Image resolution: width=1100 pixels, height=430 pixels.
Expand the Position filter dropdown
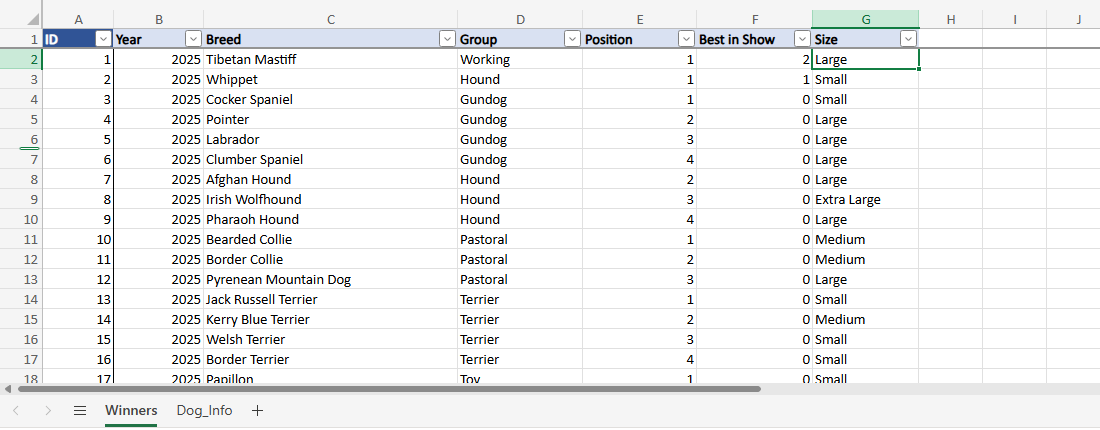click(x=686, y=39)
